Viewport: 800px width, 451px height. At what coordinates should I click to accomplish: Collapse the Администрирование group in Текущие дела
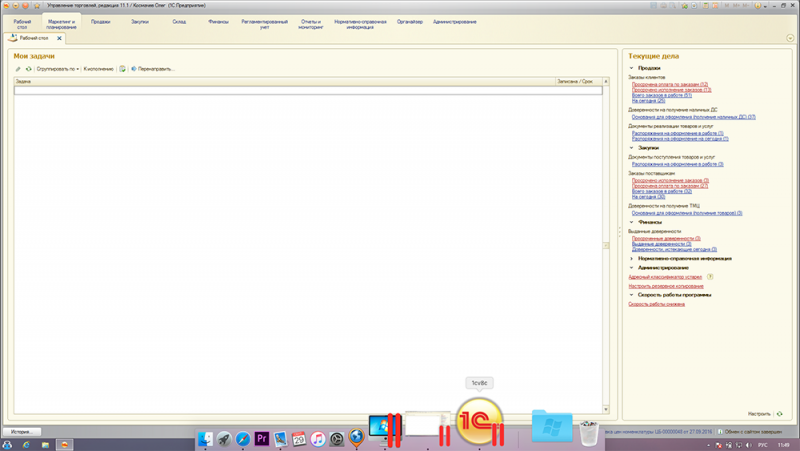[x=631, y=268]
